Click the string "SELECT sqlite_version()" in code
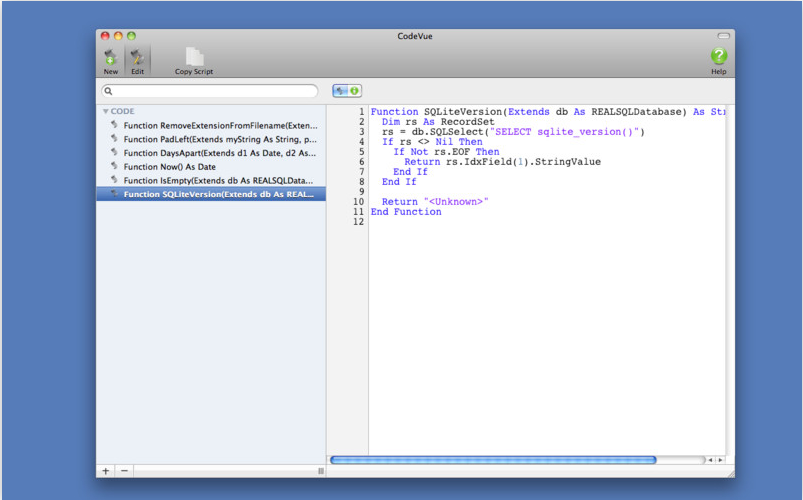This screenshot has height=500, width=803. (564, 132)
